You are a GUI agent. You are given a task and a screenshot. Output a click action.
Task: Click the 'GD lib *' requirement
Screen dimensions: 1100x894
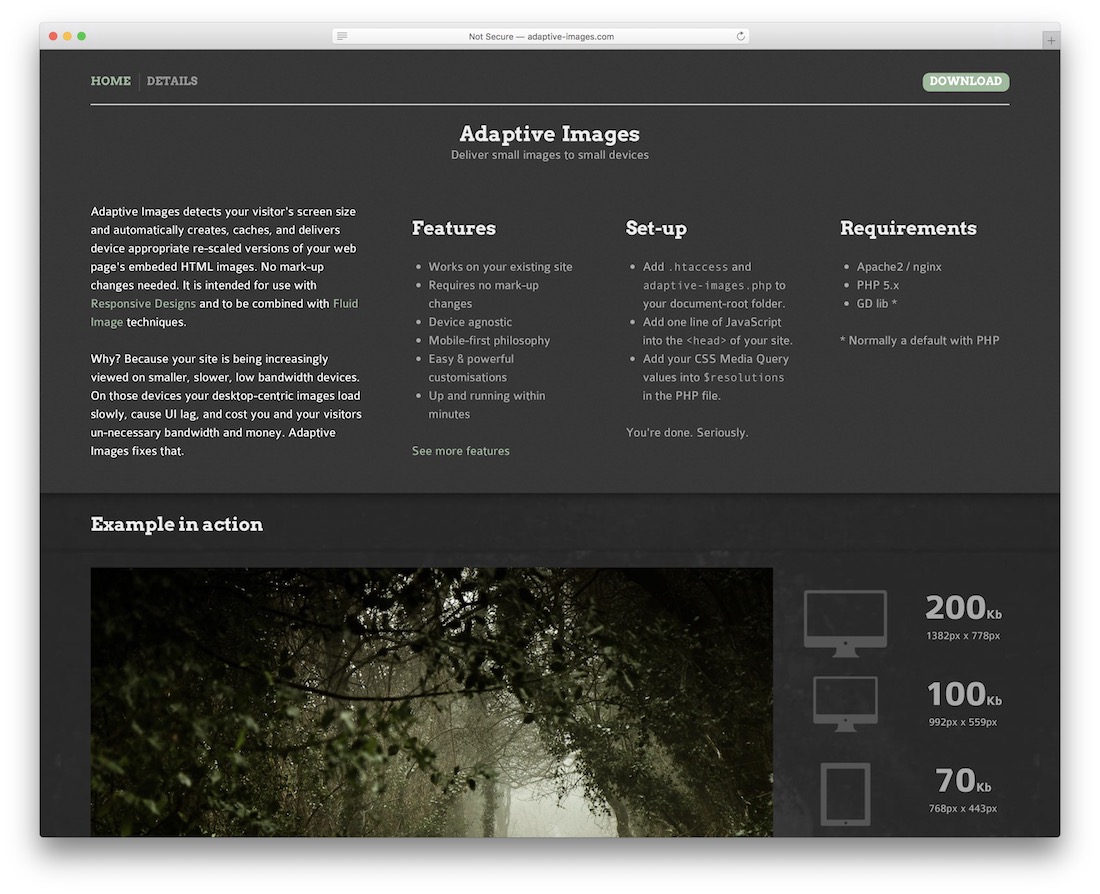click(x=876, y=303)
